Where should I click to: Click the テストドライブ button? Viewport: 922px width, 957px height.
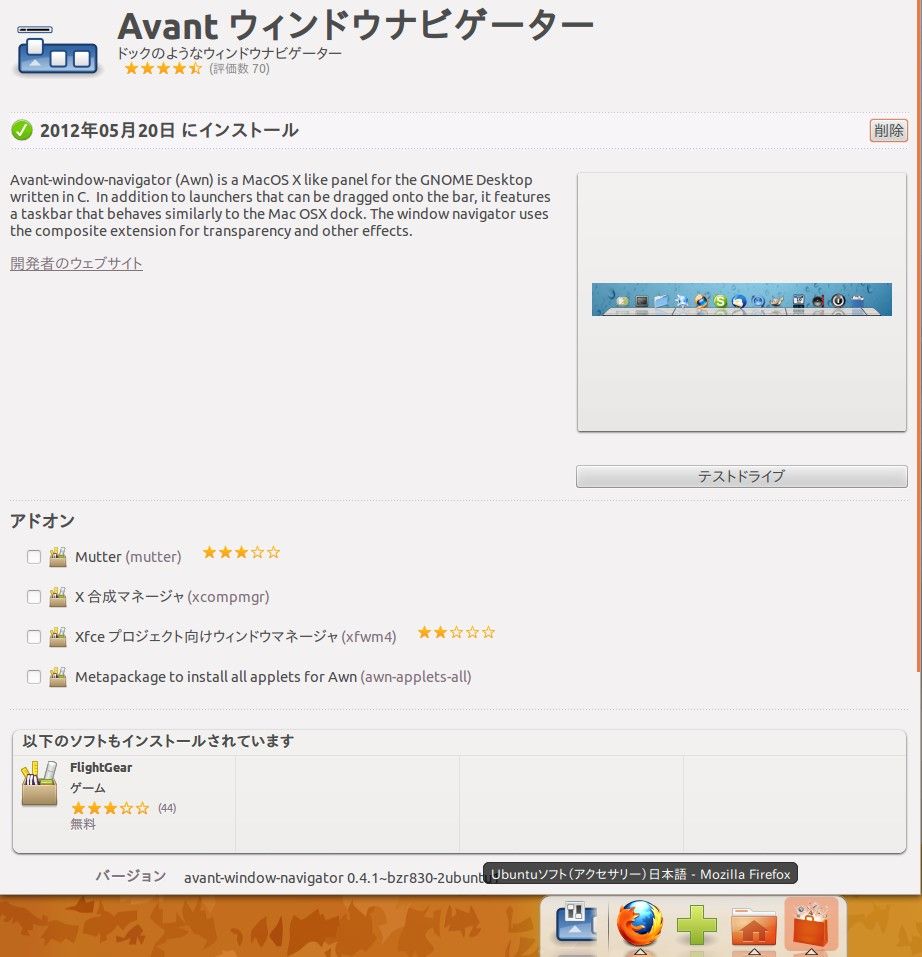[x=741, y=476]
